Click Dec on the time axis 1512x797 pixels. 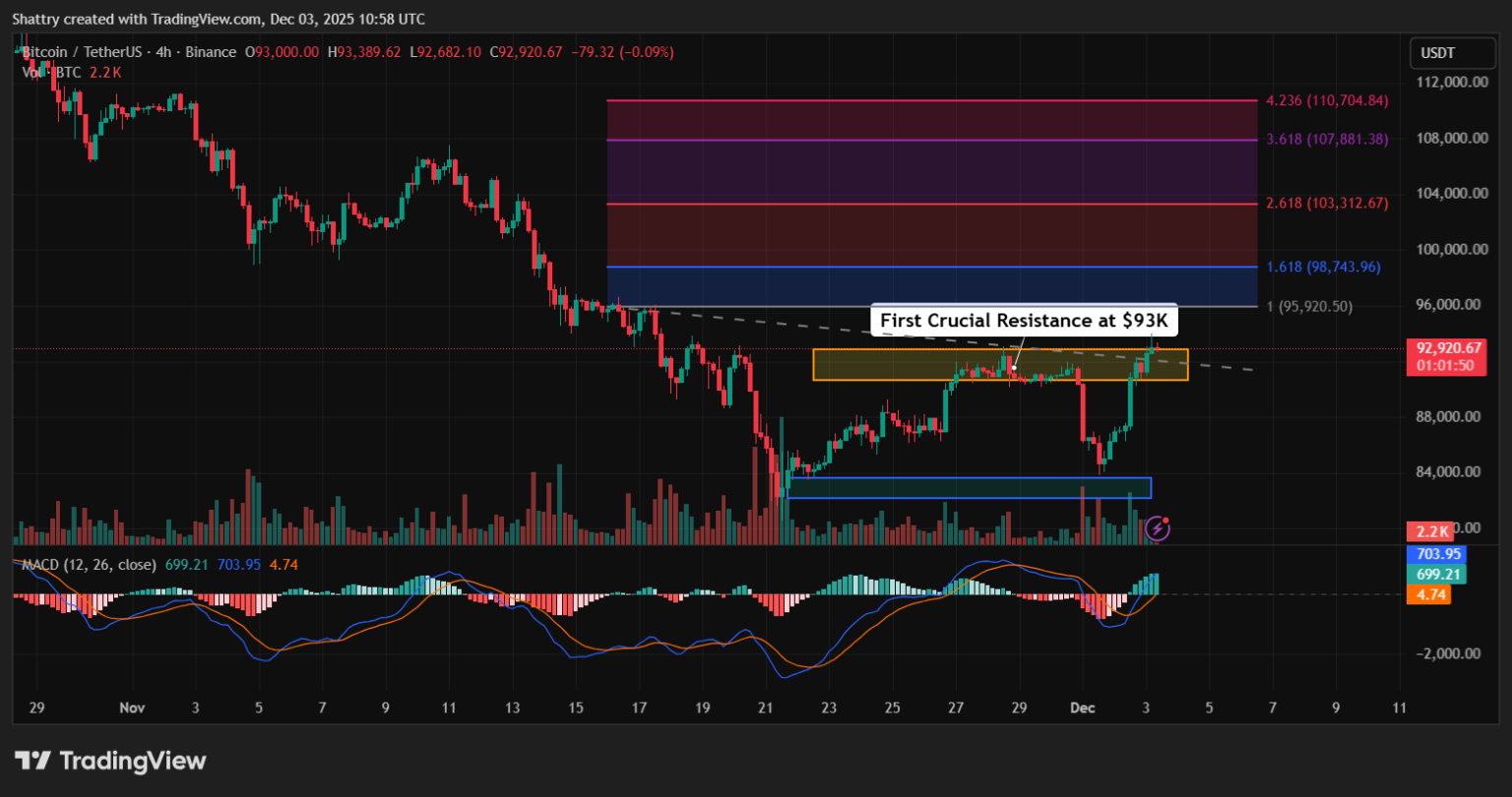[1083, 706]
